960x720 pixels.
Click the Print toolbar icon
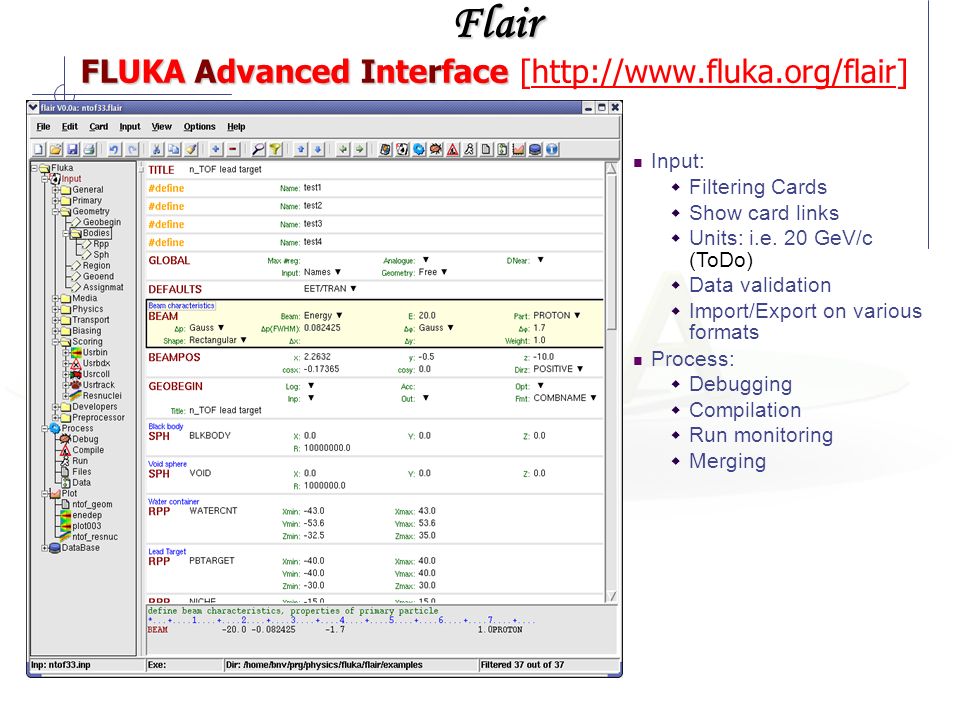pos(89,149)
